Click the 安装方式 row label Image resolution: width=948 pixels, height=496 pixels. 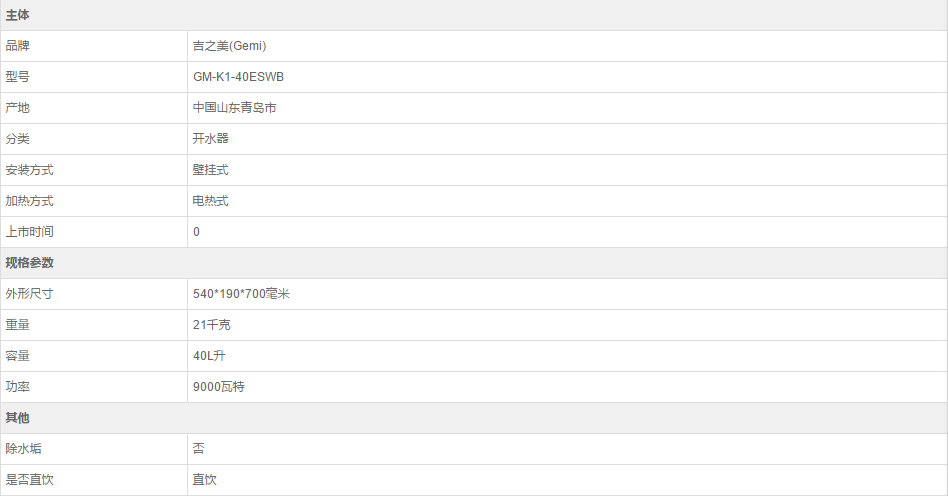(30, 170)
